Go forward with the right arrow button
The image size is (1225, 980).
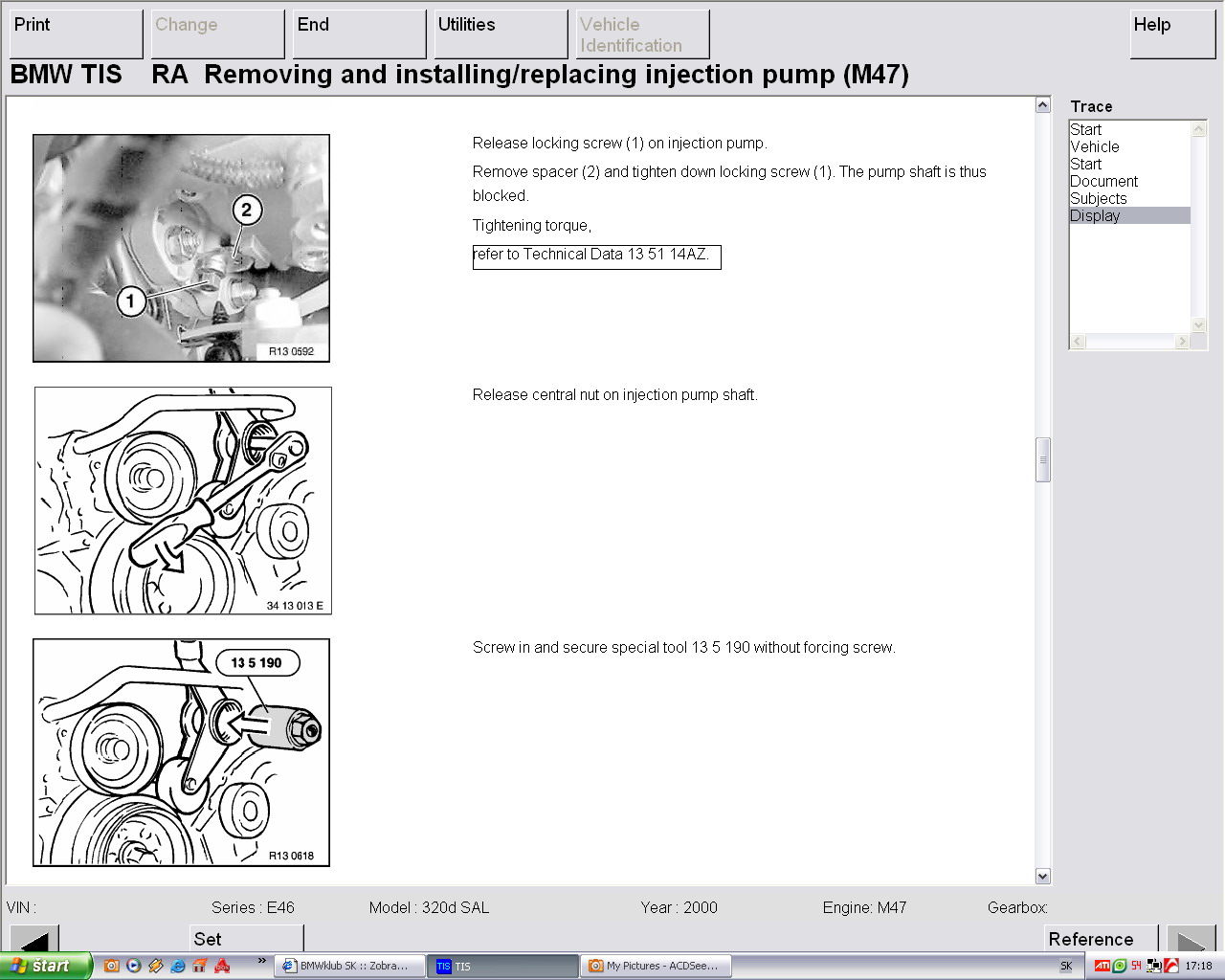tap(1192, 939)
